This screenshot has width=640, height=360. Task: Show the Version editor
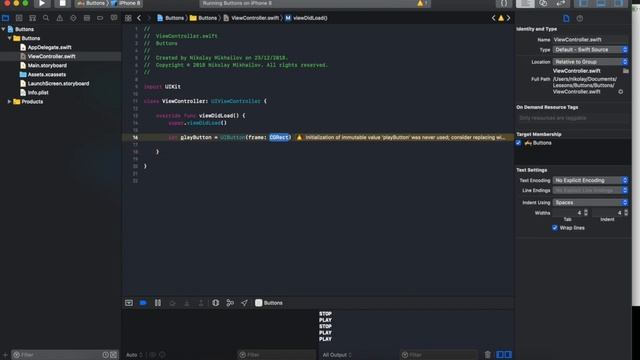coord(561,3)
